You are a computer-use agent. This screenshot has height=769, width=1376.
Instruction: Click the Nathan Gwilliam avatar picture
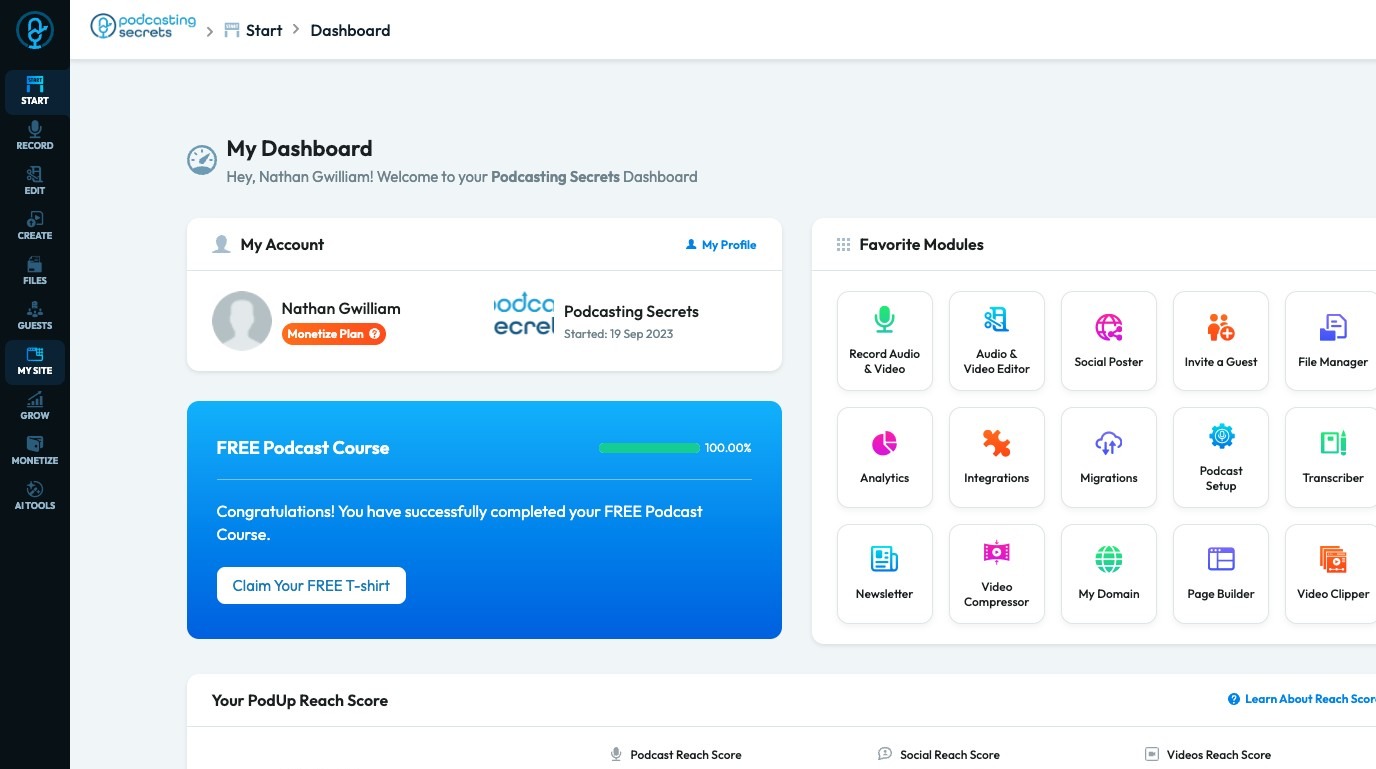[x=242, y=321]
